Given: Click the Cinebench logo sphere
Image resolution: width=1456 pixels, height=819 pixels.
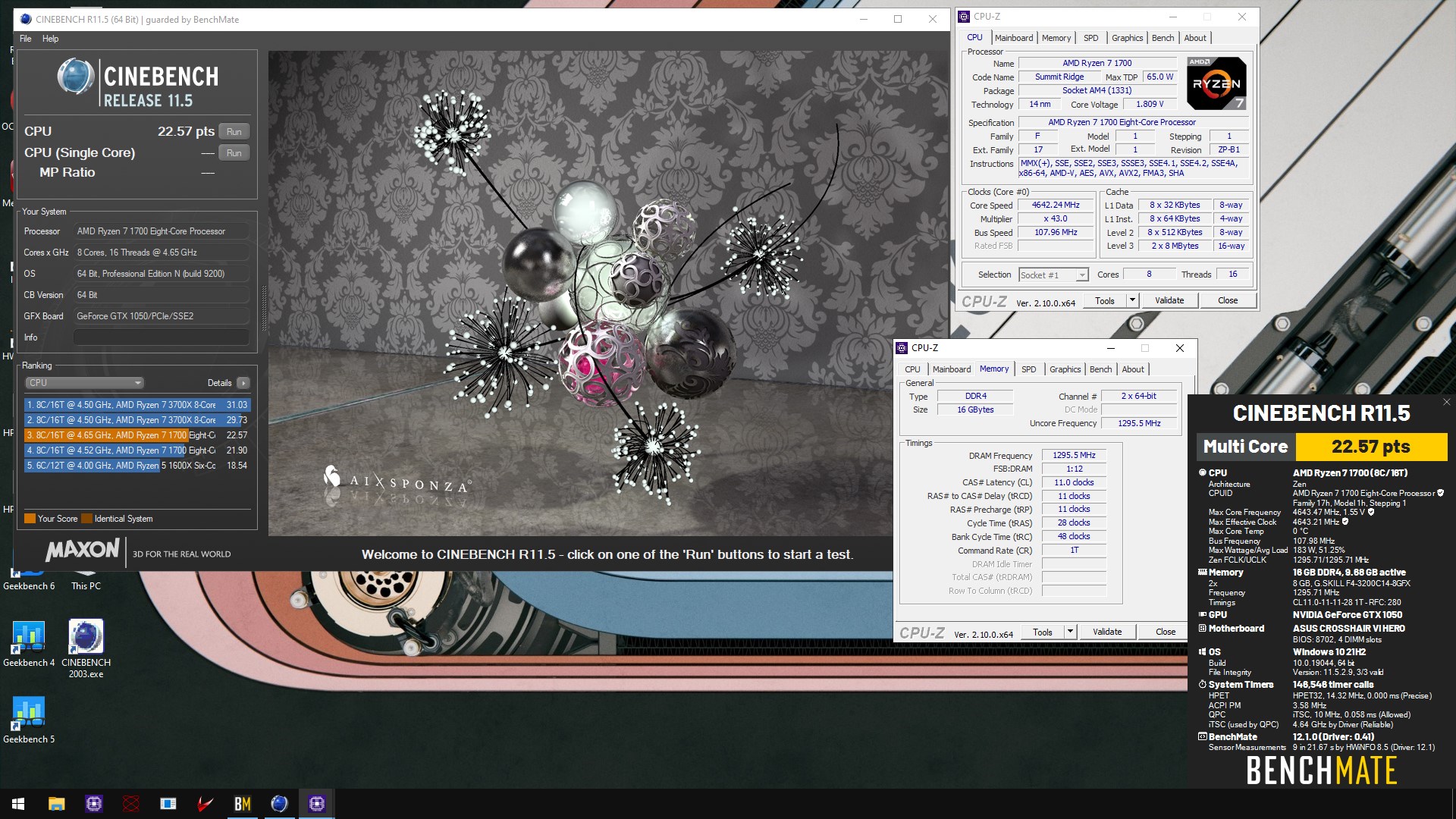Looking at the screenshot, I should 76,77.
